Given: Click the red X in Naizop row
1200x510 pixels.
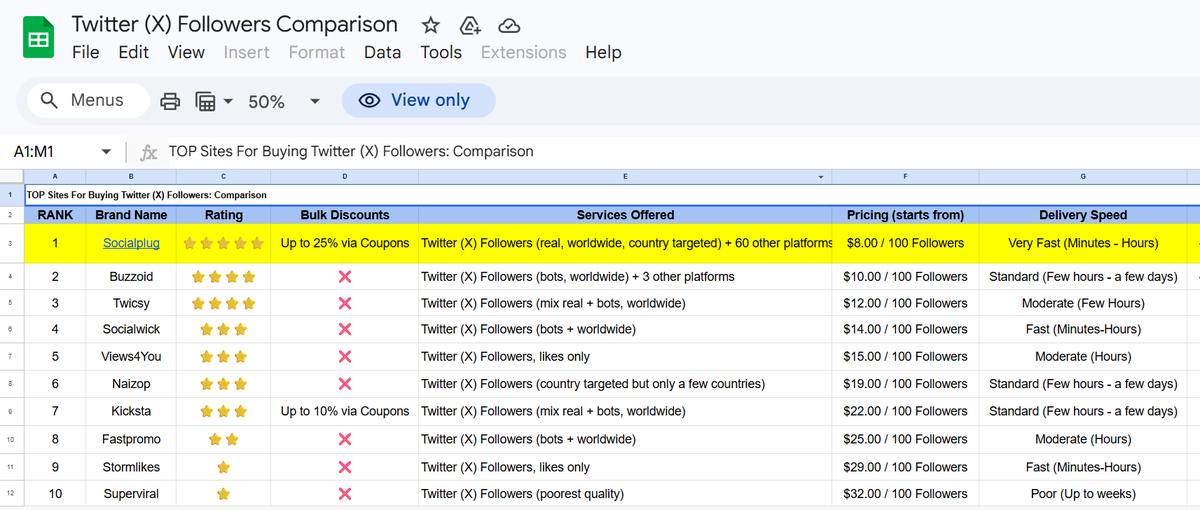Looking at the screenshot, I should [x=345, y=384].
